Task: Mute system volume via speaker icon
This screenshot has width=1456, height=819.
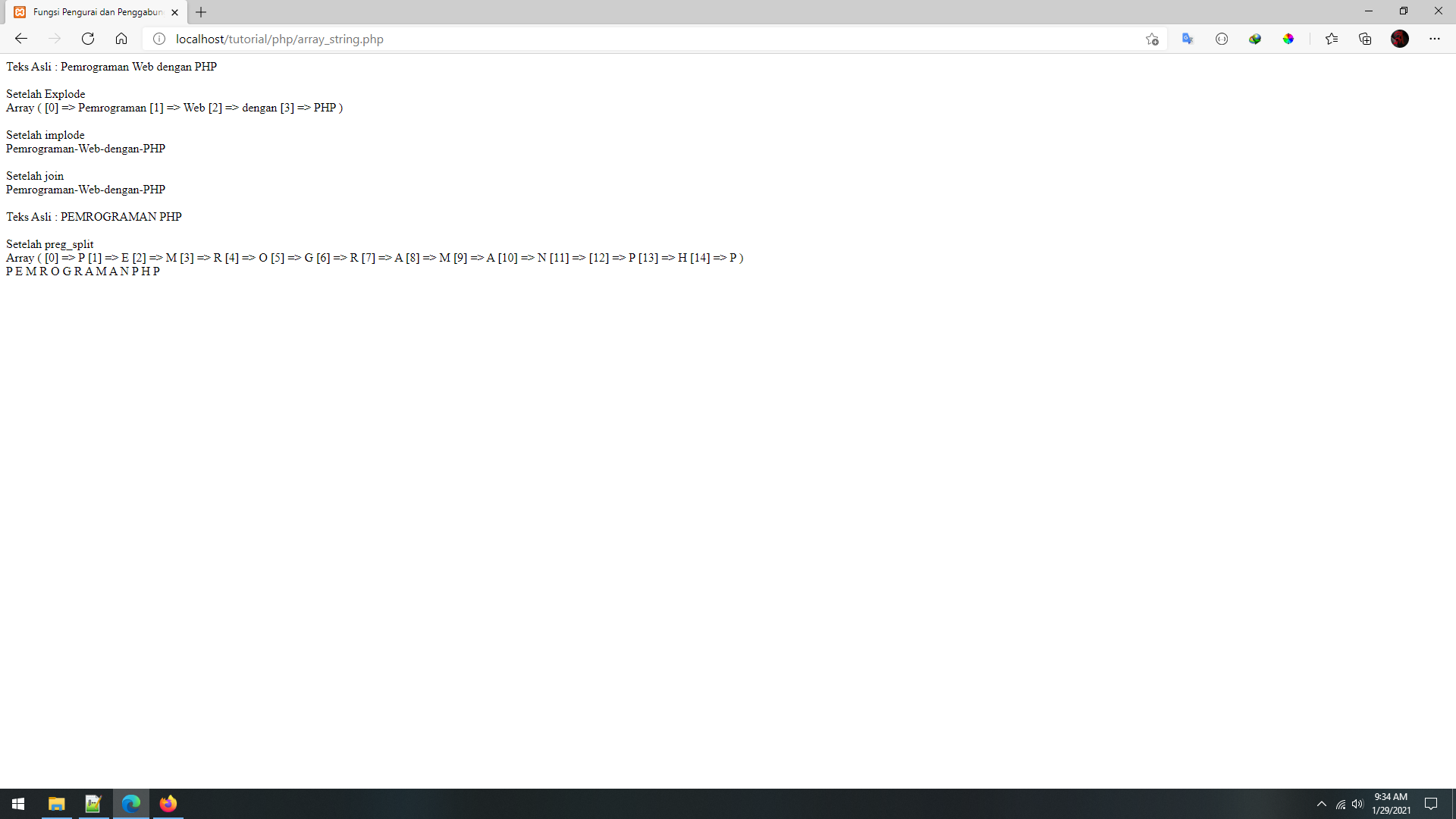Action: [x=1356, y=804]
